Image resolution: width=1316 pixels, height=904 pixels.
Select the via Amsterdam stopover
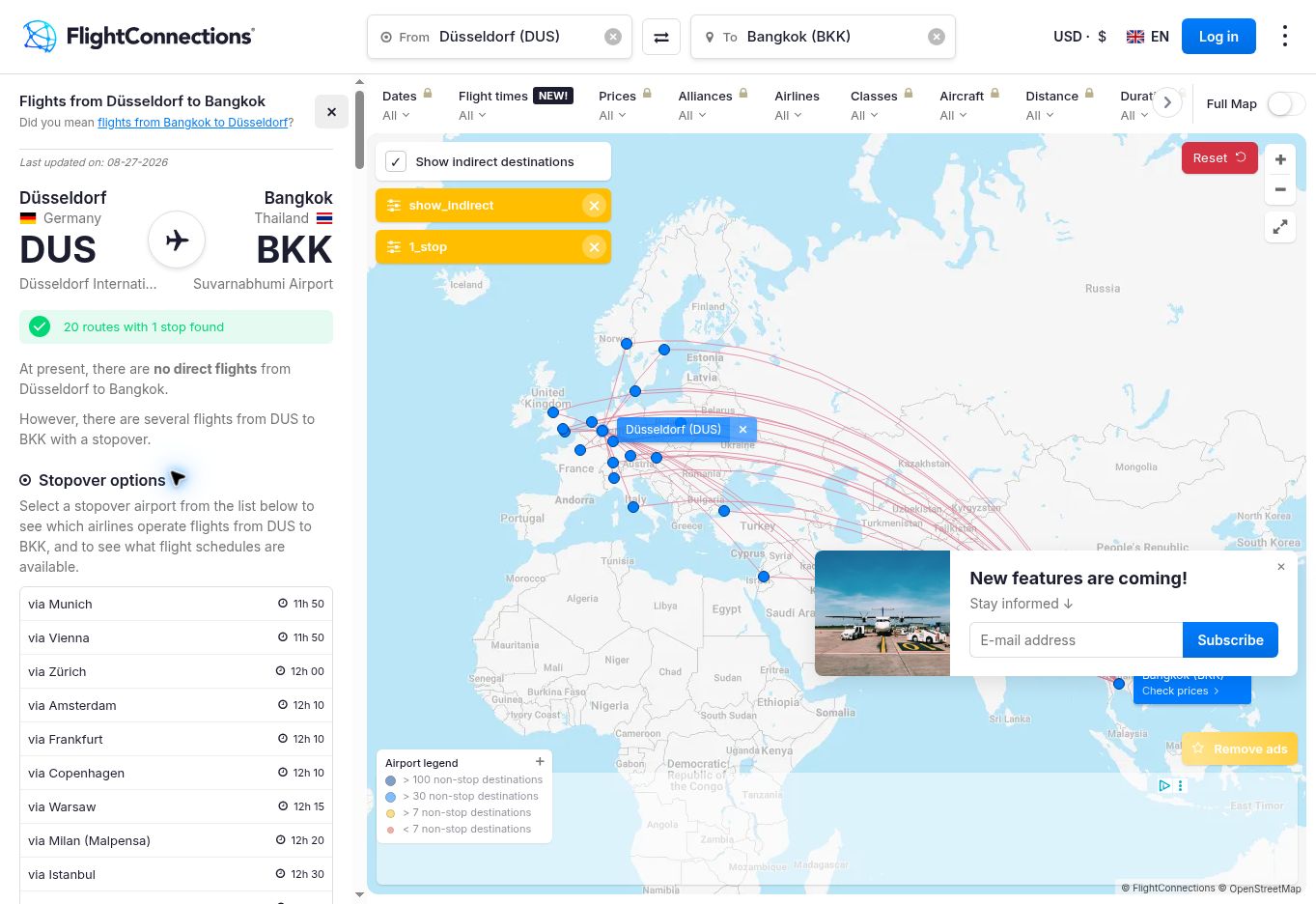tap(176, 705)
